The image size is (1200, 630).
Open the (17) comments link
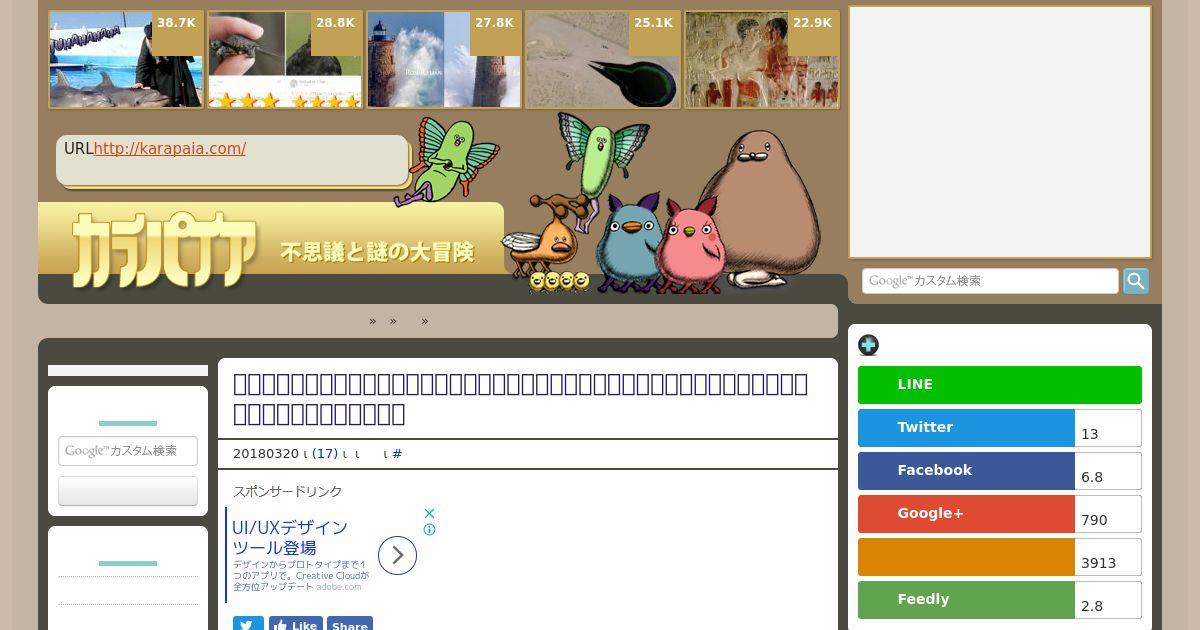[325, 454]
